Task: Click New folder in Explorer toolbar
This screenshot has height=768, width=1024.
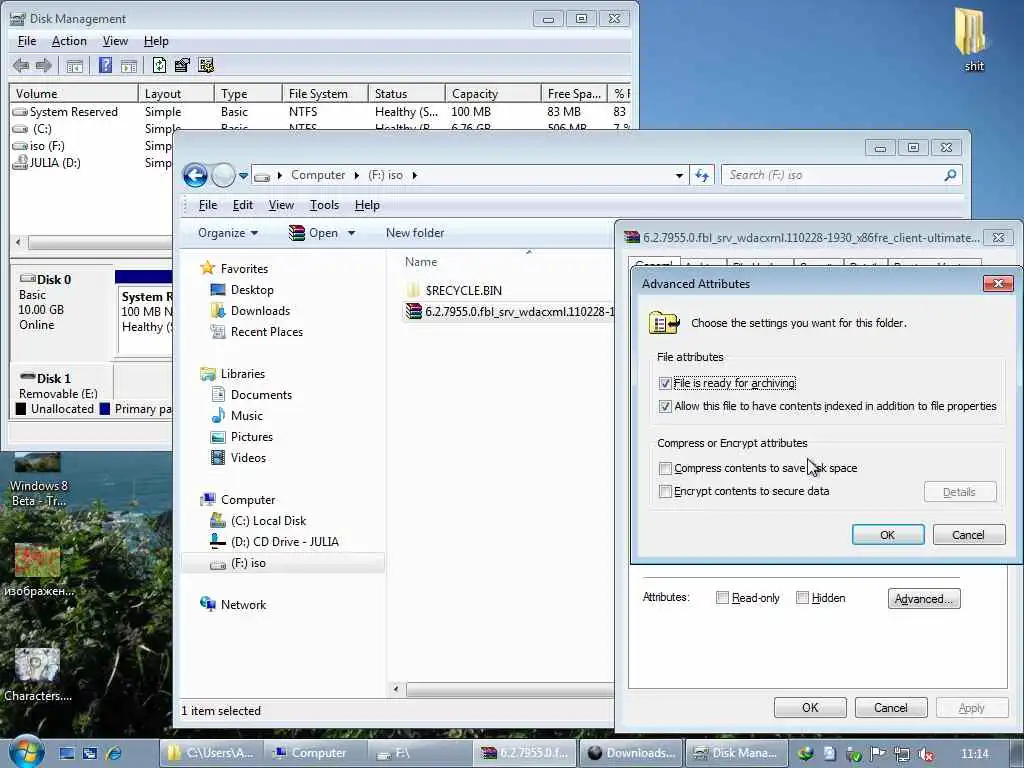Action: pyautogui.click(x=415, y=233)
